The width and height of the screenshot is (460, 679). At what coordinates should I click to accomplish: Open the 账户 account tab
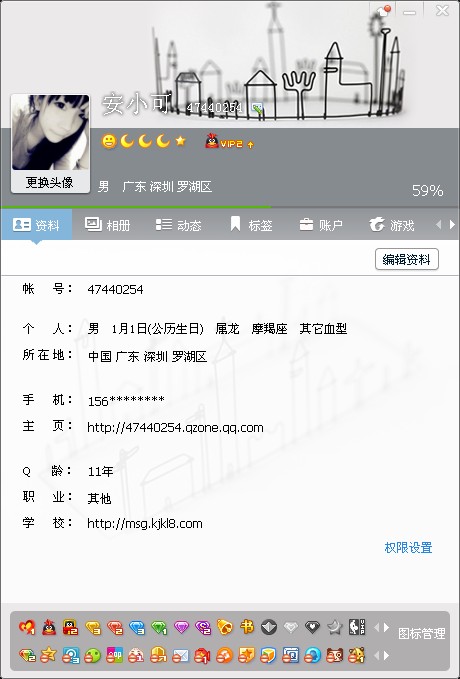coord(321,225)
